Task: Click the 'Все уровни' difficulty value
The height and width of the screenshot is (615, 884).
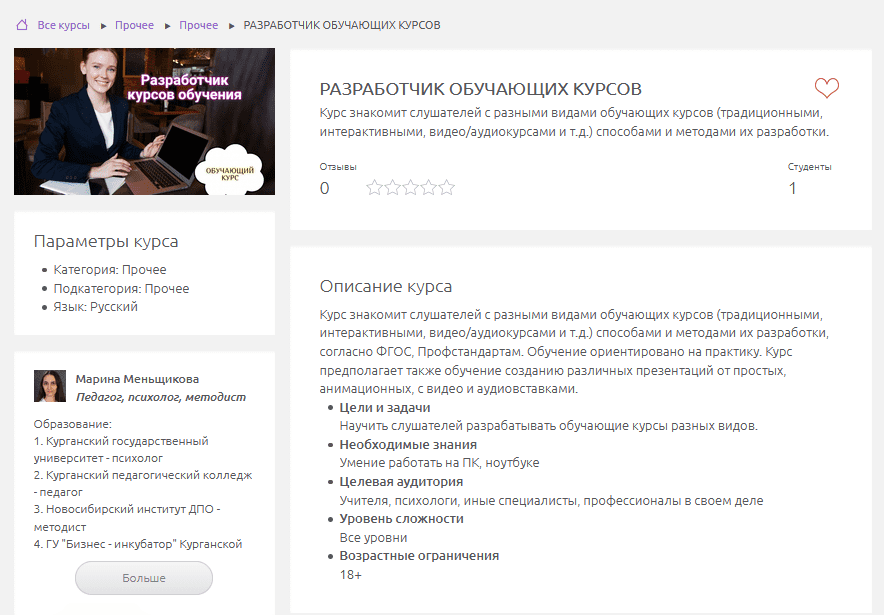Action: click(373, 538)
